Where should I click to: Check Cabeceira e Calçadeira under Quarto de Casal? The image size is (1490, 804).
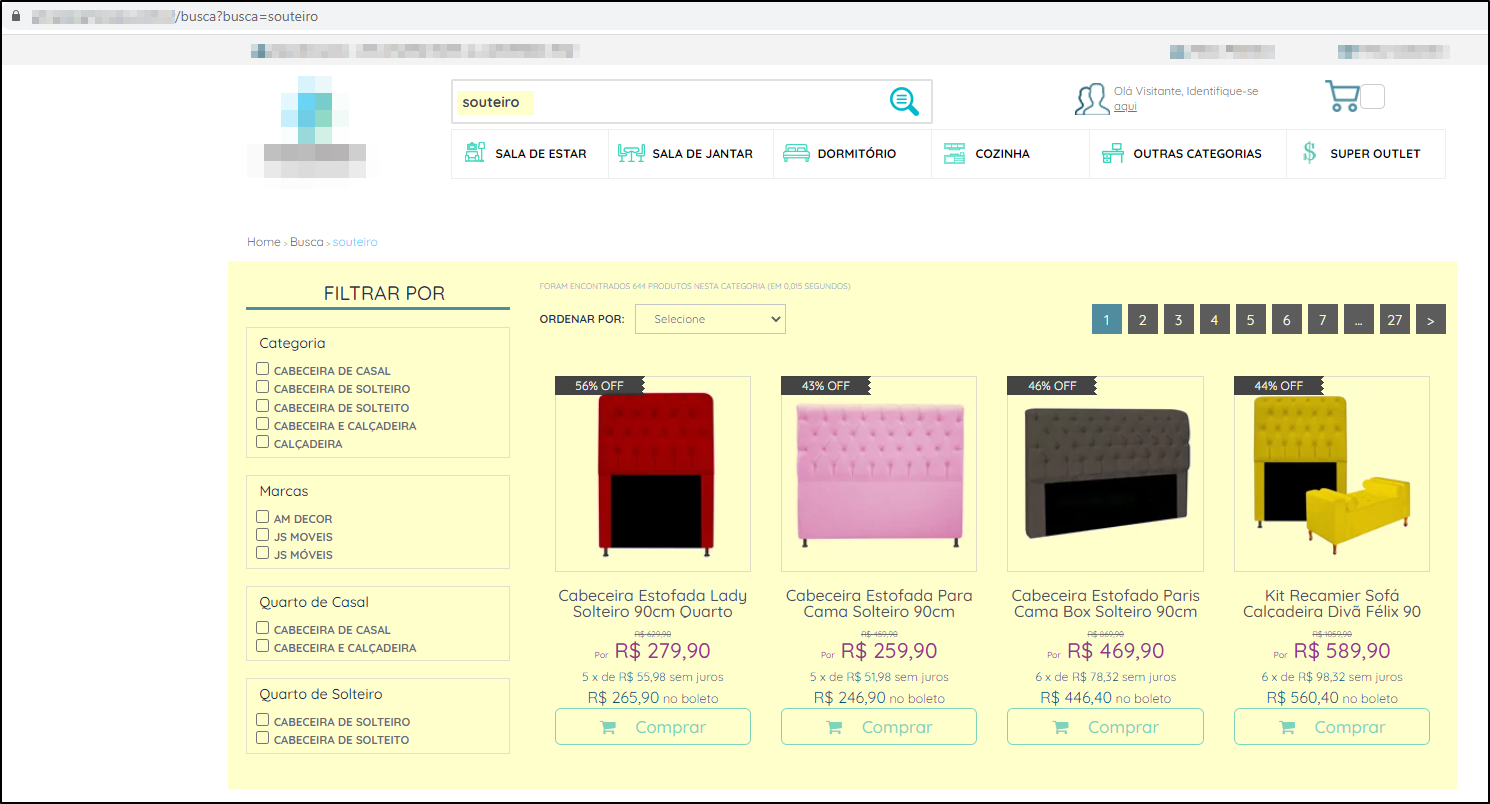pos(263,646)
